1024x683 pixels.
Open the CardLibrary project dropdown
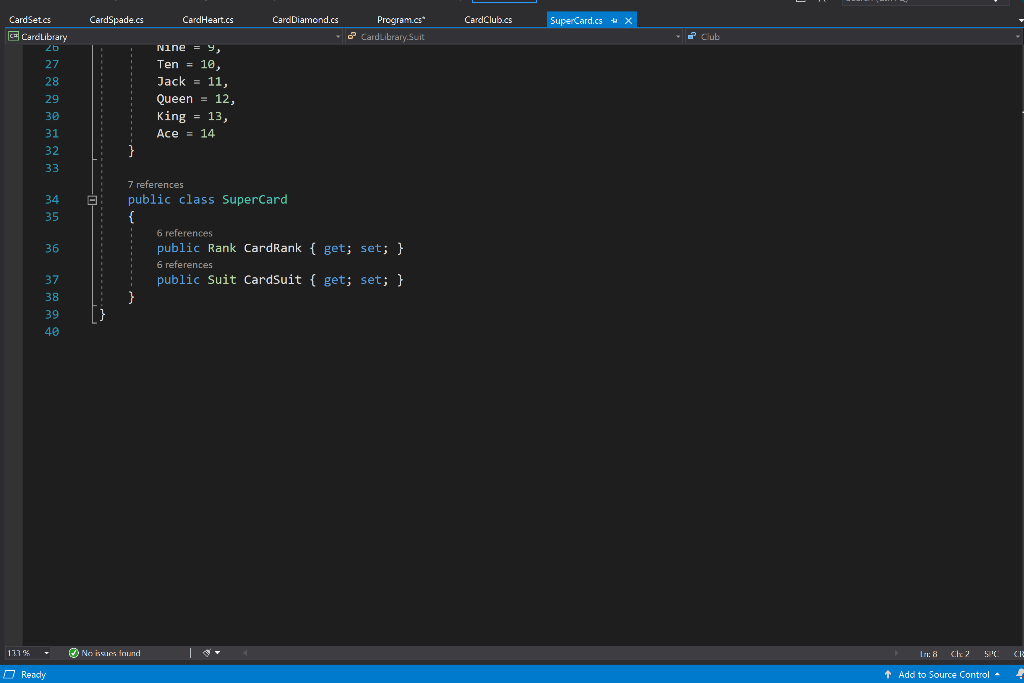(338, 37)
